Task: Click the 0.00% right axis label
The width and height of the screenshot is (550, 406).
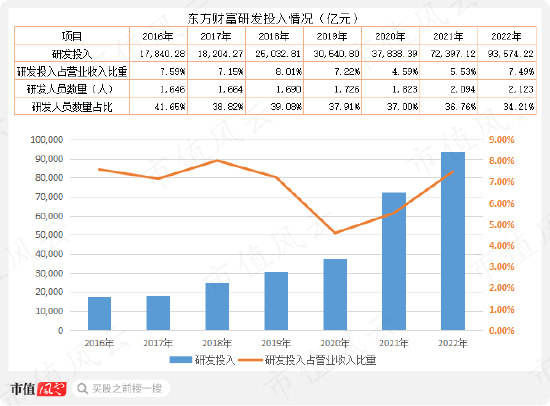Action: click(502, 331)
